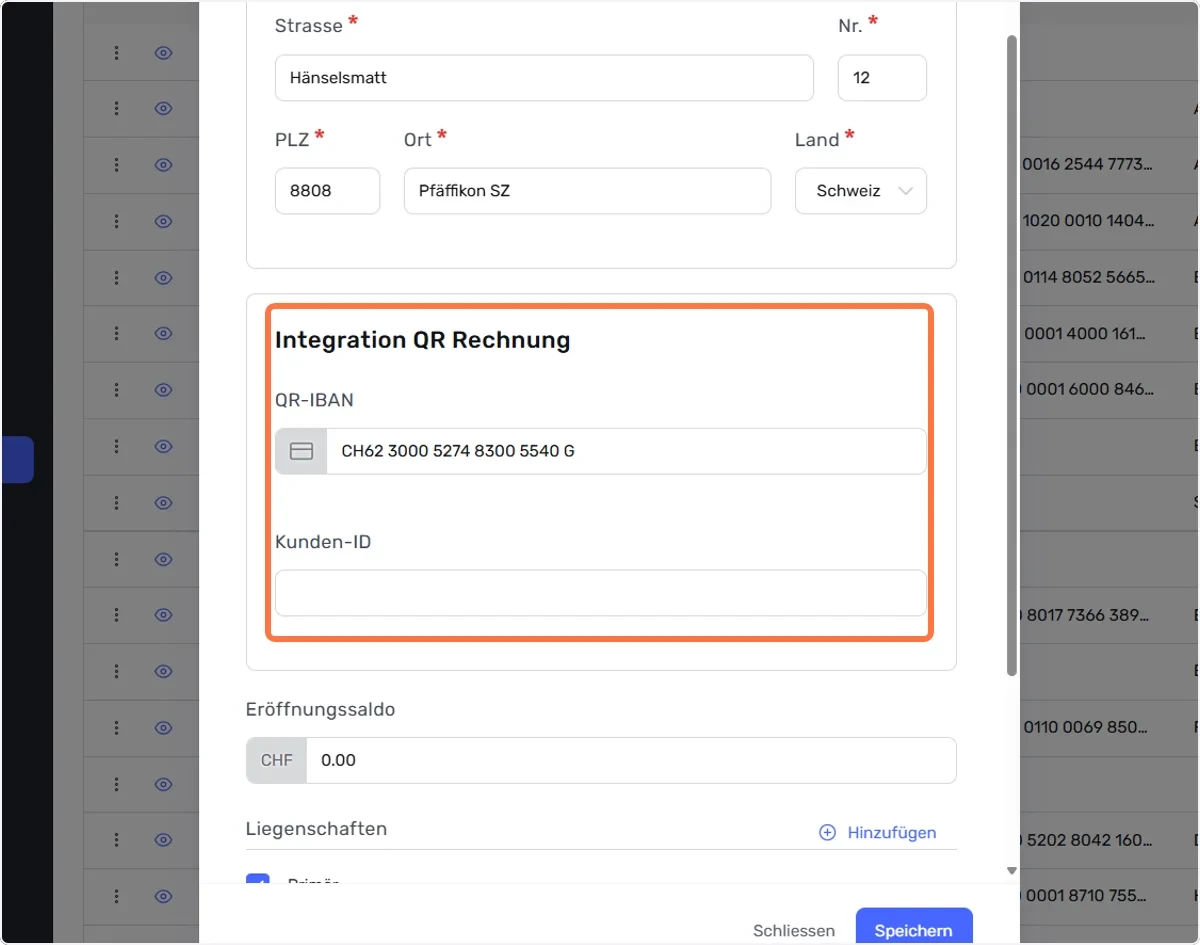The width and height of the screenshot is (1200, 945).
Task: Open the three-dot menu in the 0001 8710 755 row
Action: tap(117, 896)
